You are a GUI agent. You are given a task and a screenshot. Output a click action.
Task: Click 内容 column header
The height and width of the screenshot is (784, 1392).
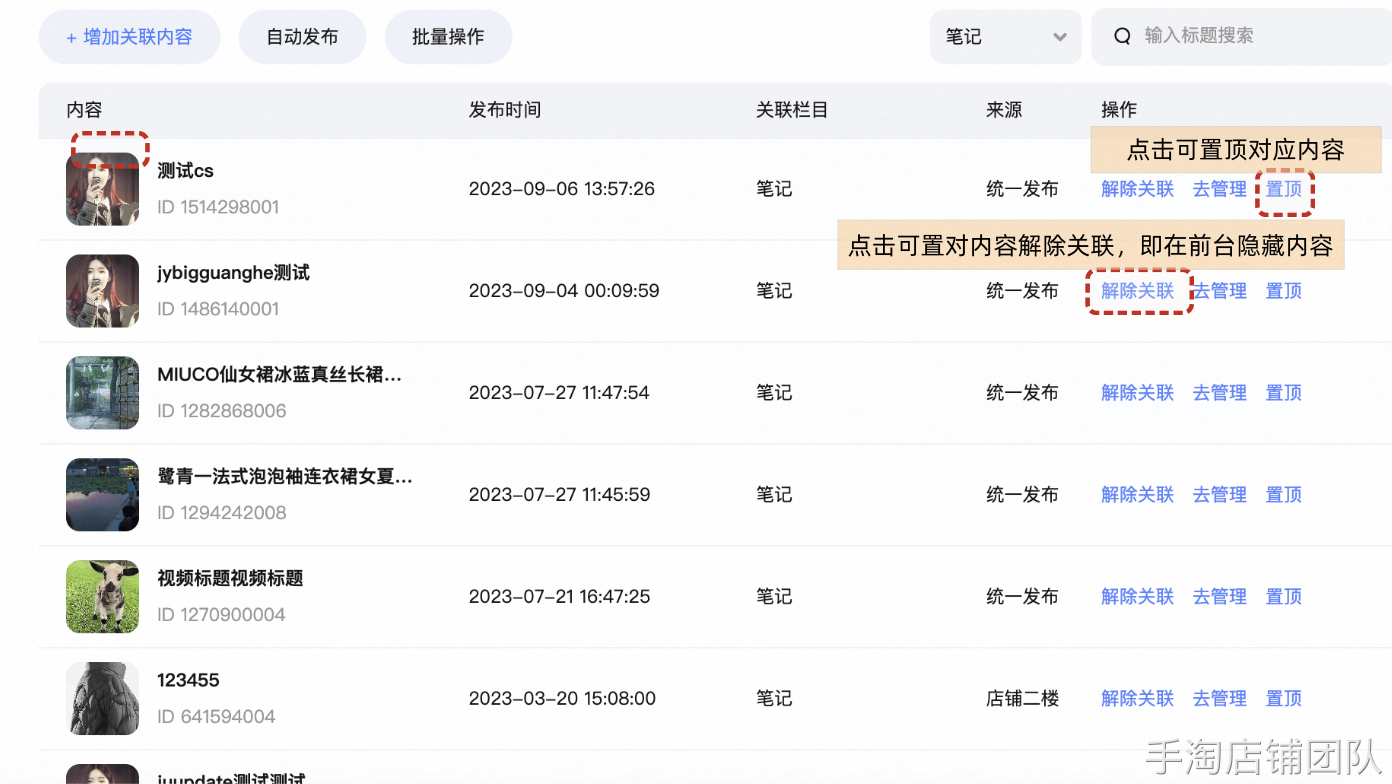(x=84, y=110)
